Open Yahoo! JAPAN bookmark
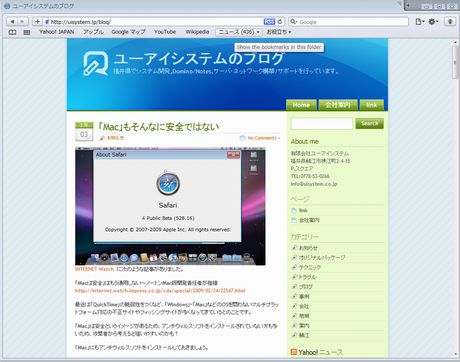 [57, 32]
